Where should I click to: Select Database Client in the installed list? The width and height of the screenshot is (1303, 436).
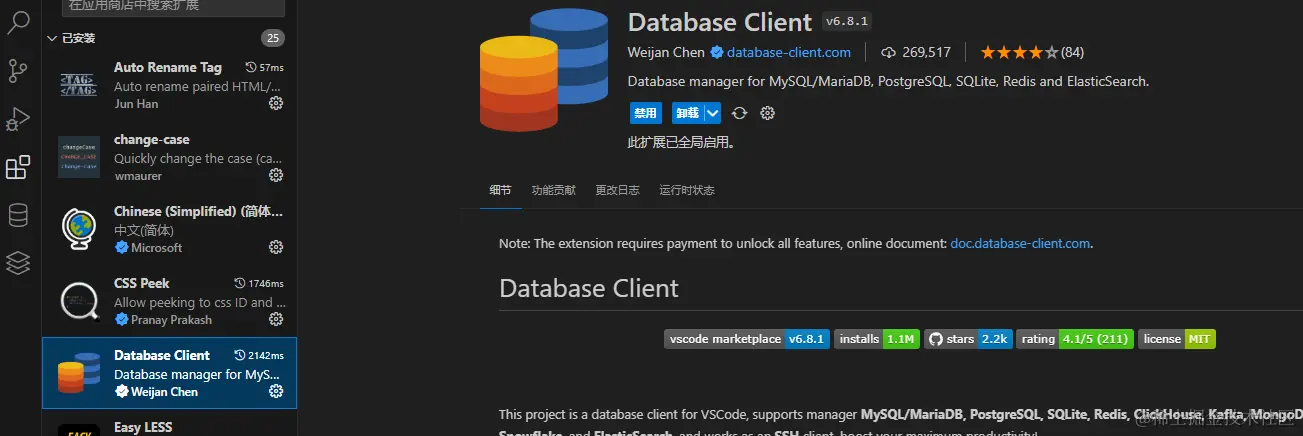pos(170,373)
